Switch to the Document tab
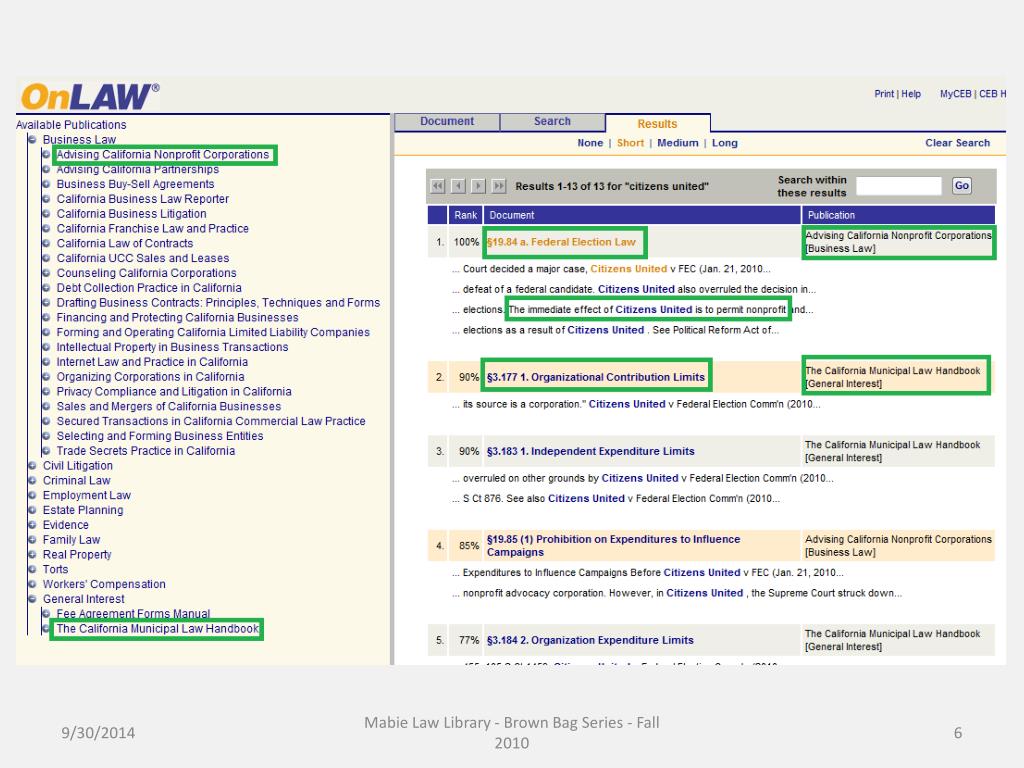The image size is (1024, 768). point(447,121)
